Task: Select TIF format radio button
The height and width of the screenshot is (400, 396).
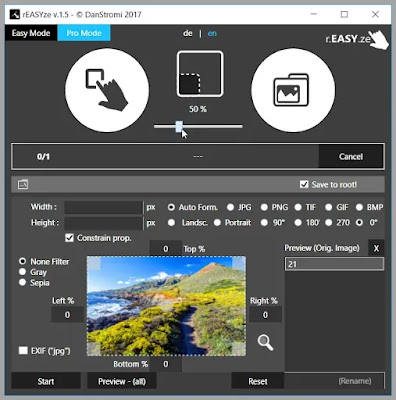Action: 298,207
